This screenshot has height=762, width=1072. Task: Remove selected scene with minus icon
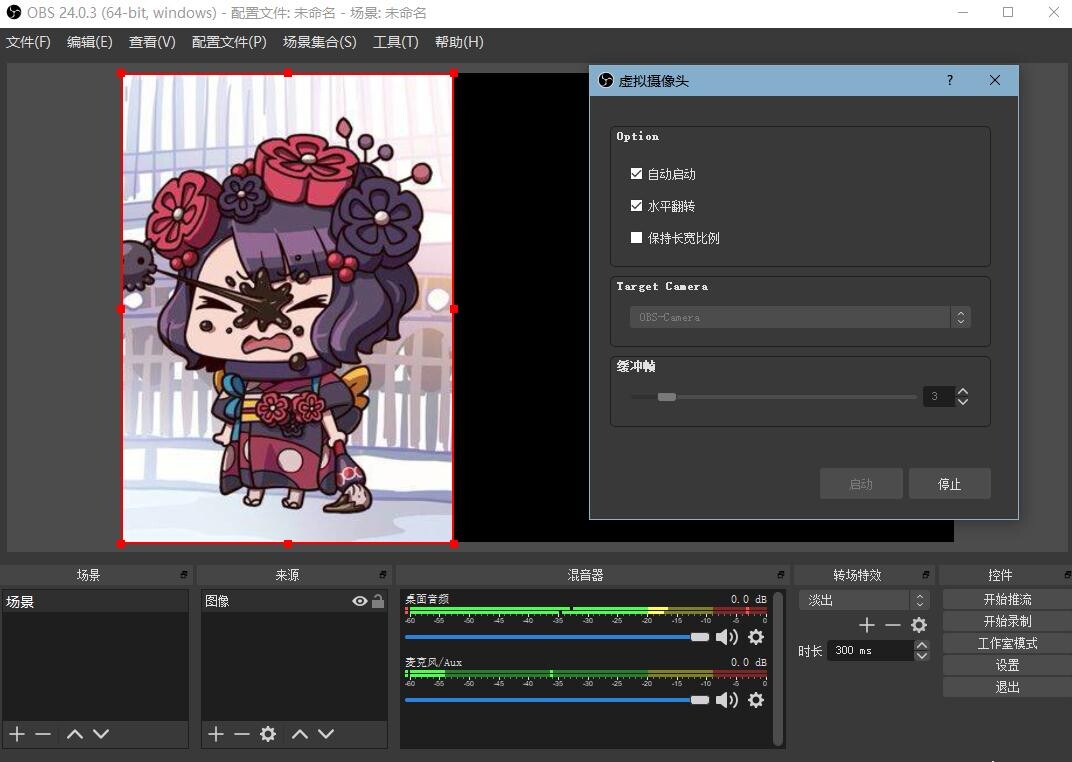click(43, 734)
